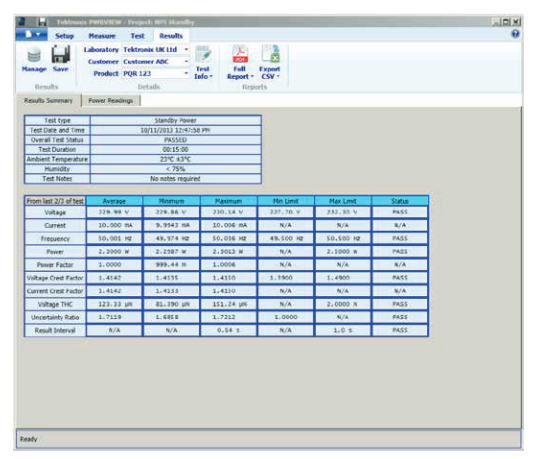The image size is (538, 459).
Task: Select the Frequency row label
Action: pyautogui.click(x=55, y=238)
